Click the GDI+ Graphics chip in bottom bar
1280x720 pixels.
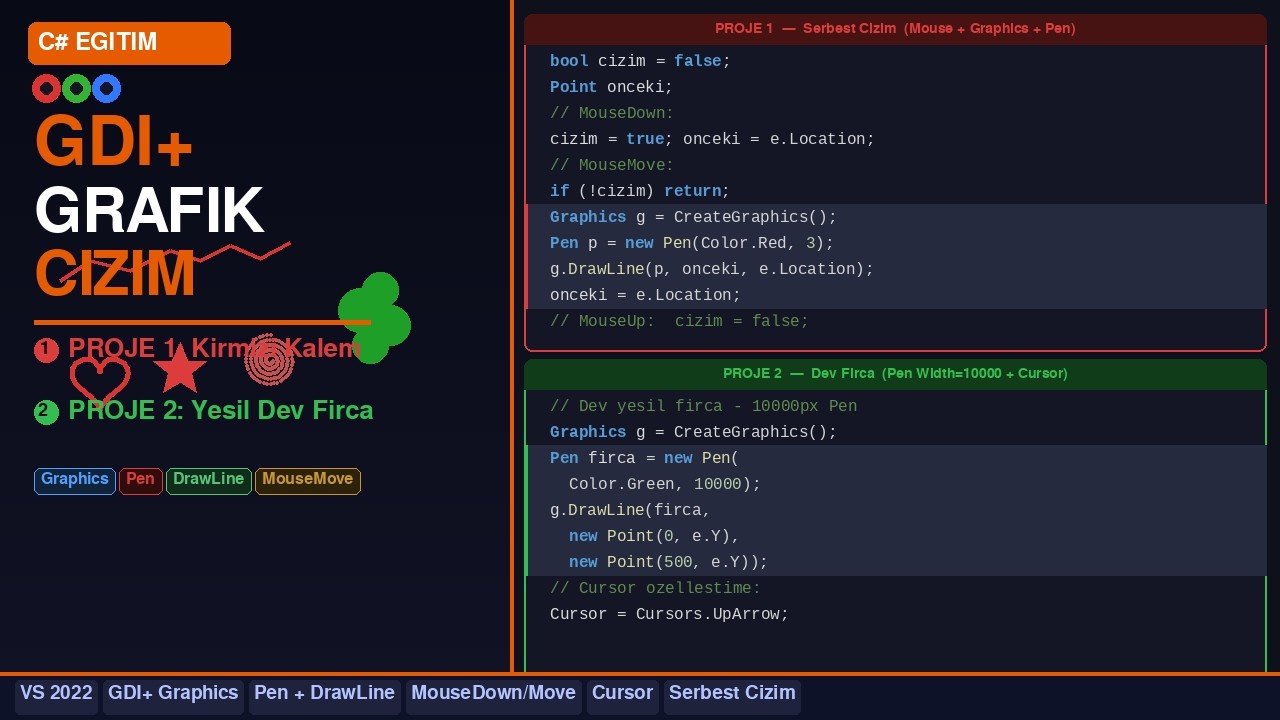coord(173,695)
